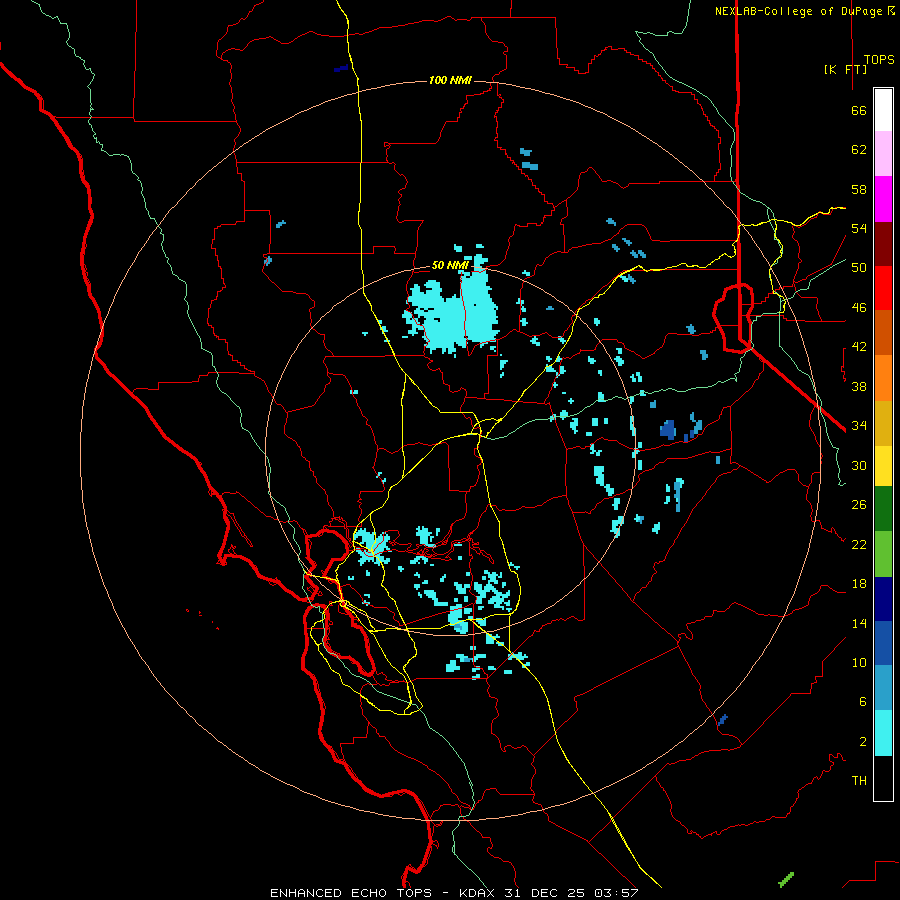Click the legend value 34

pos(859,425)
